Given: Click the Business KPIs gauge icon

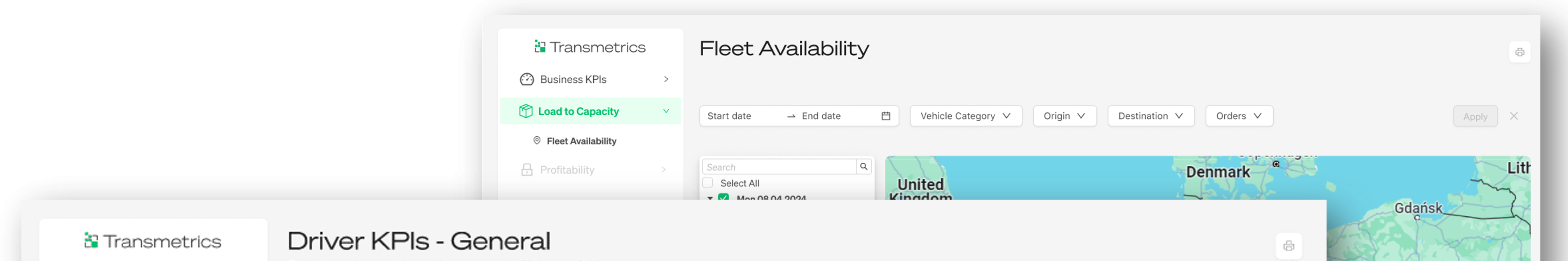Looking at the screenshot, I should [526, 79].
